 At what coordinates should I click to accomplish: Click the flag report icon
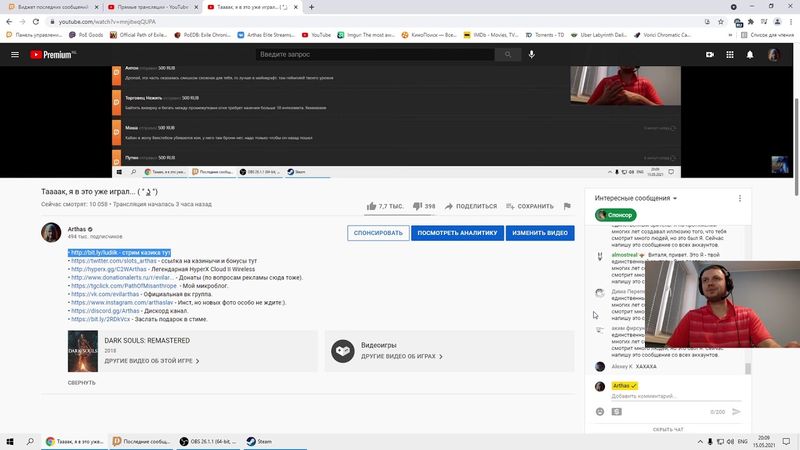567,206
